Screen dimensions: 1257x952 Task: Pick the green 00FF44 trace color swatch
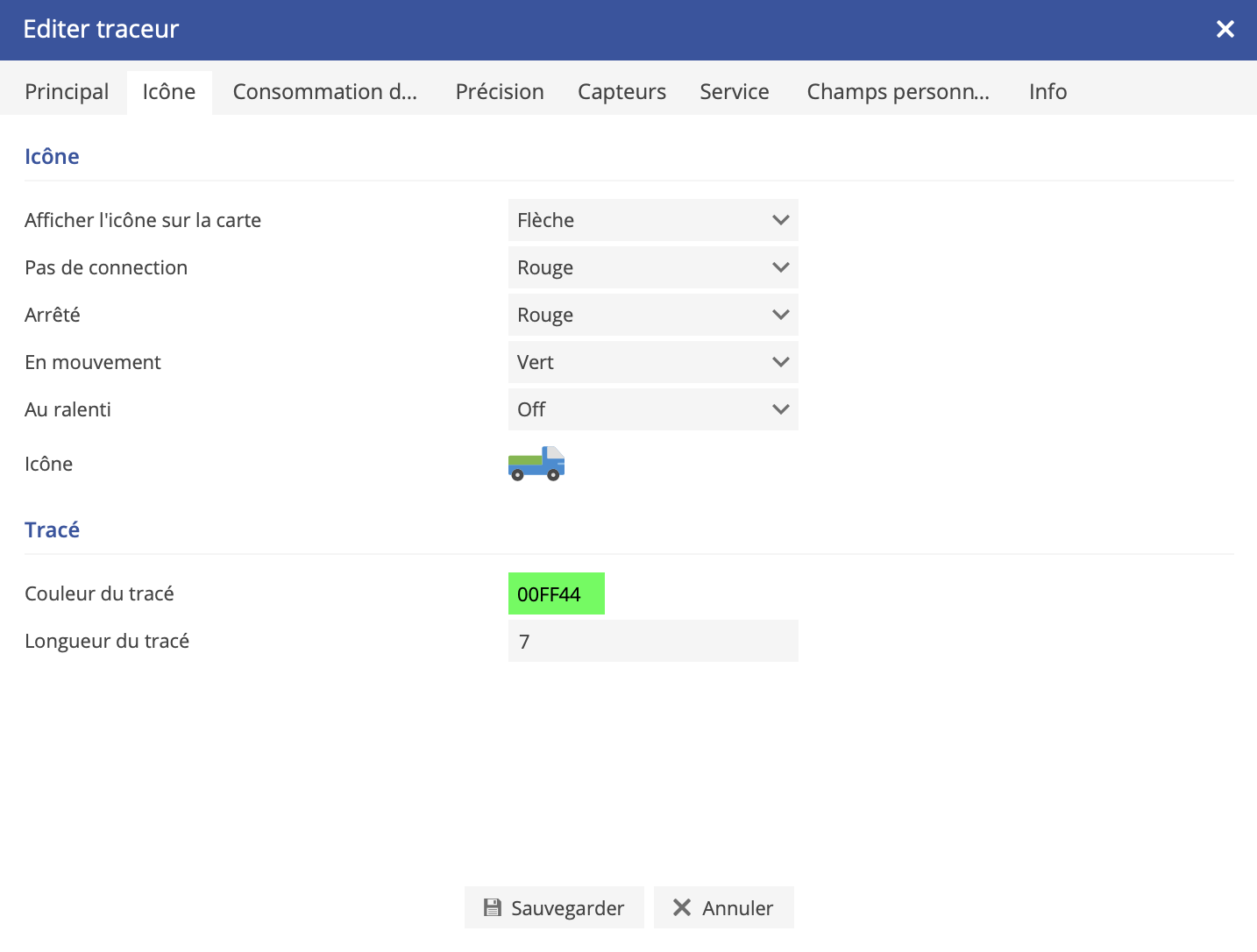[x=556, y=593]
